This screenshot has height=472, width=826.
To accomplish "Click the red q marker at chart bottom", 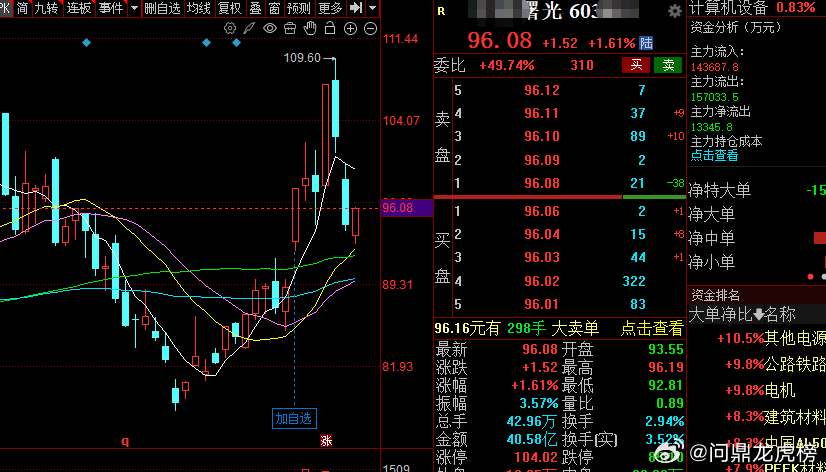I will 125,441.
